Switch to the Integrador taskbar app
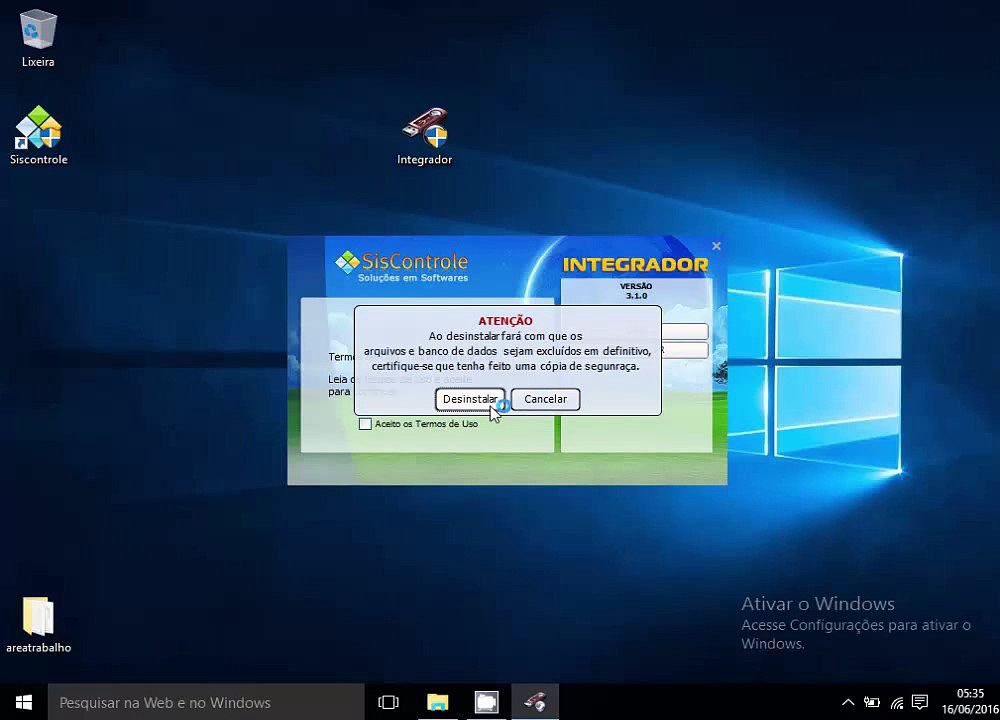This screenshot has height=720, width=1000. coord(535,702)
